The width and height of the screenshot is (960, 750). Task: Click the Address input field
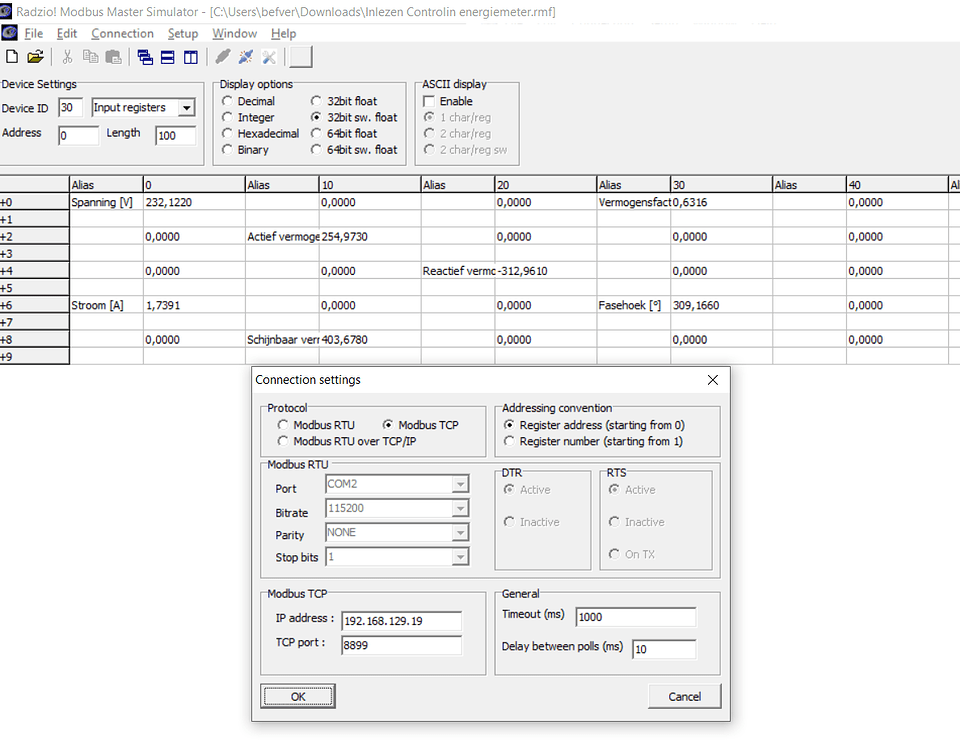click(78, 135)
